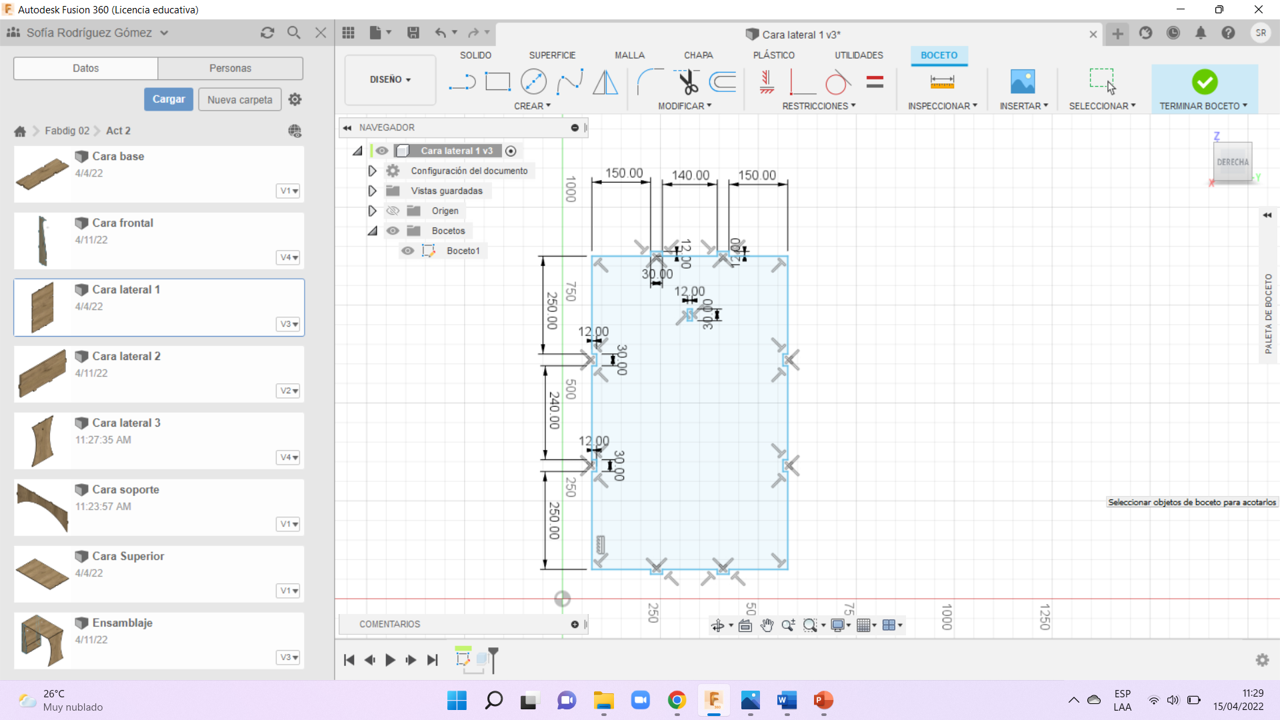Switch to the SUPERFICIE tab

[x=552, y=55]
